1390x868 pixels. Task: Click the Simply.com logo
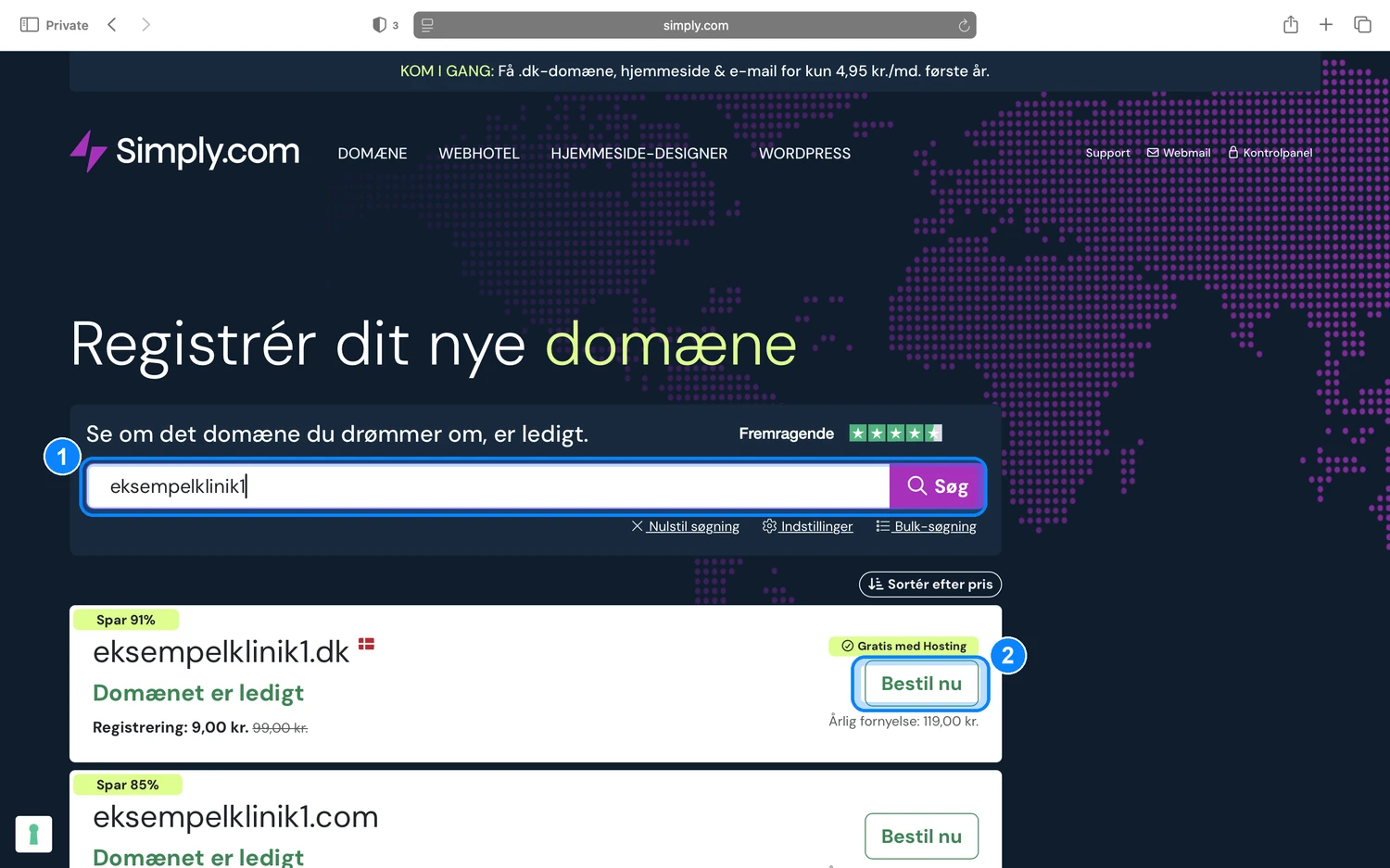185,151
